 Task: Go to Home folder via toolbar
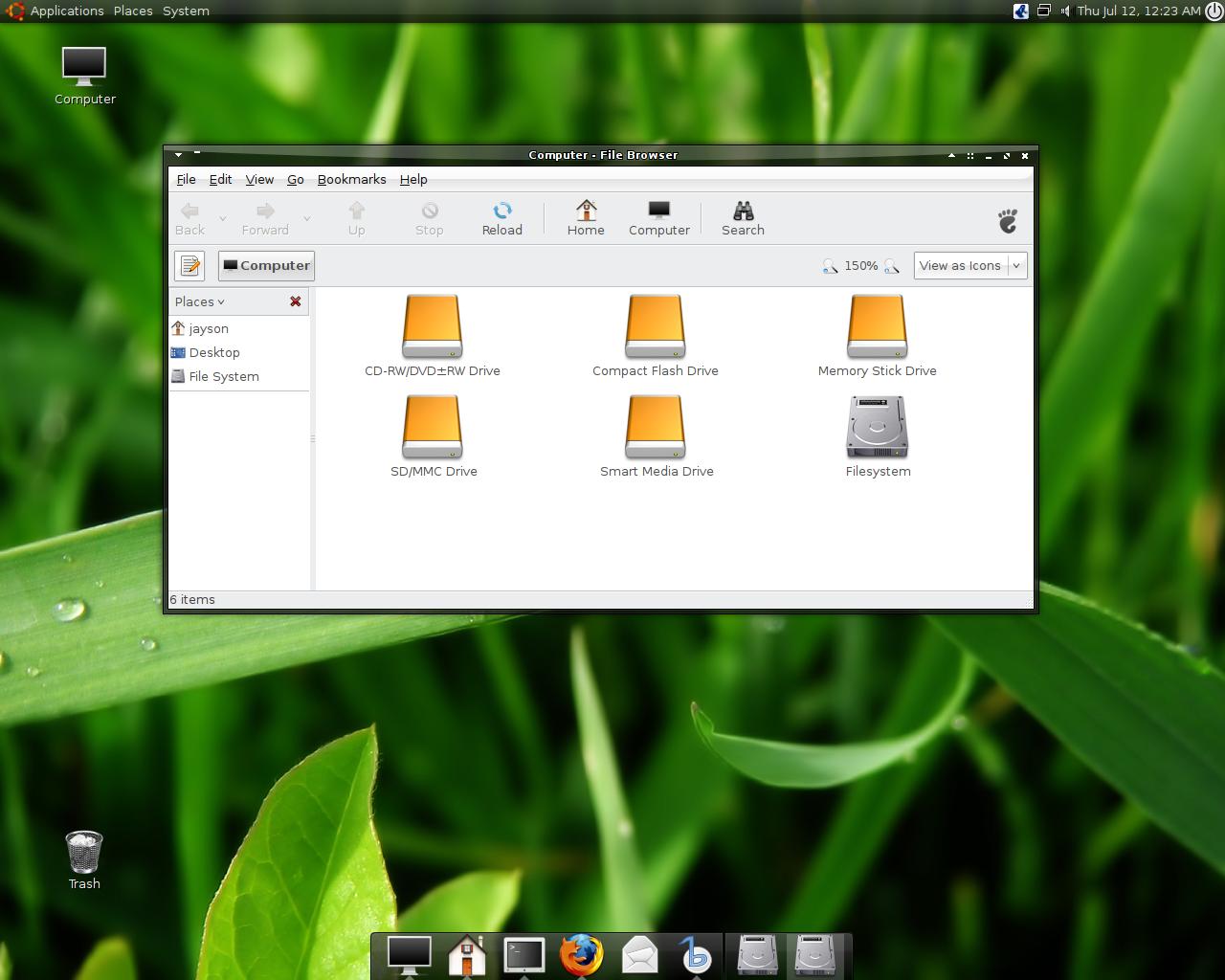point(586,218)
